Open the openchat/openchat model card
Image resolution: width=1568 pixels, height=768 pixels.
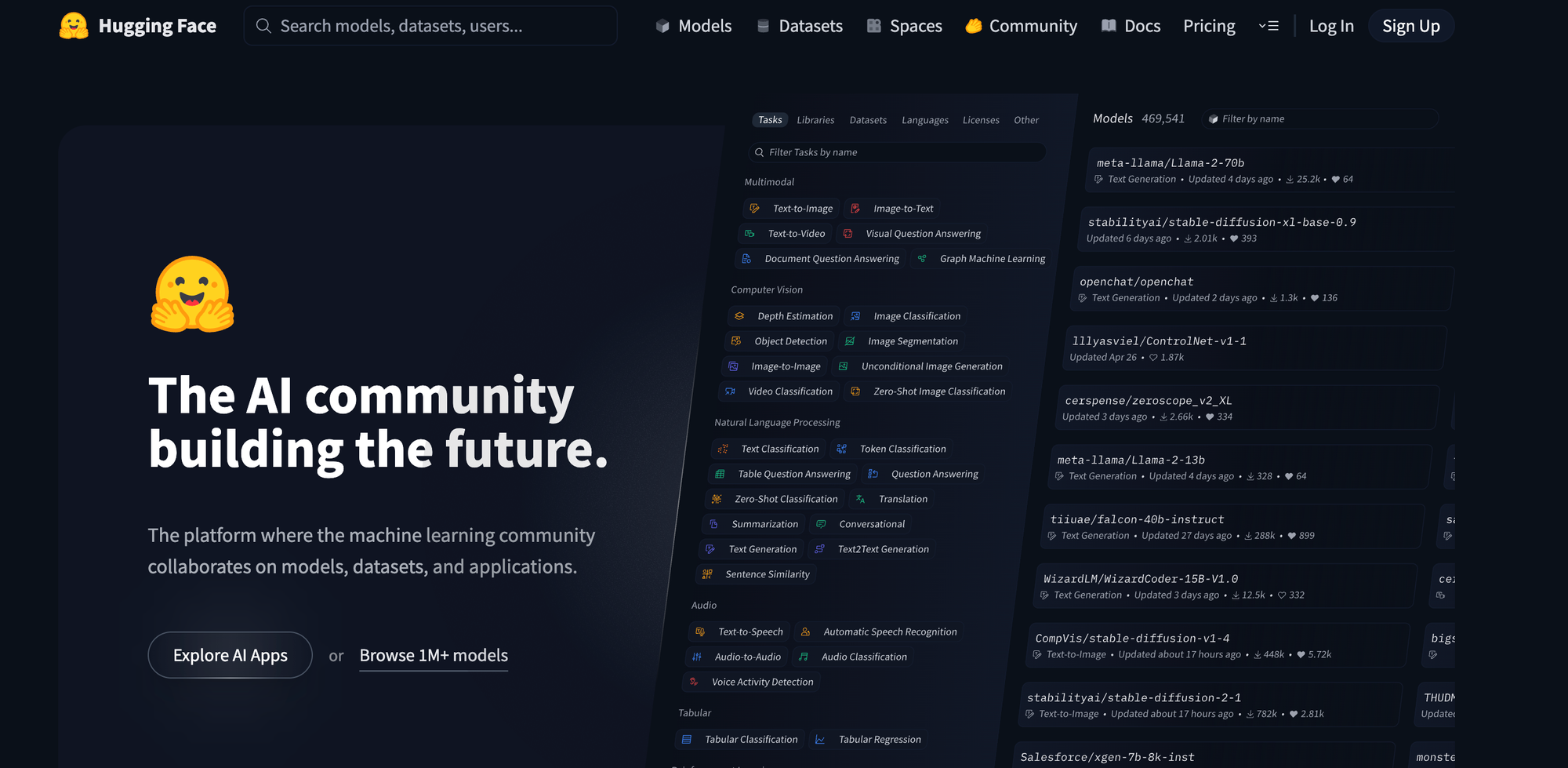pos(1263,289)
